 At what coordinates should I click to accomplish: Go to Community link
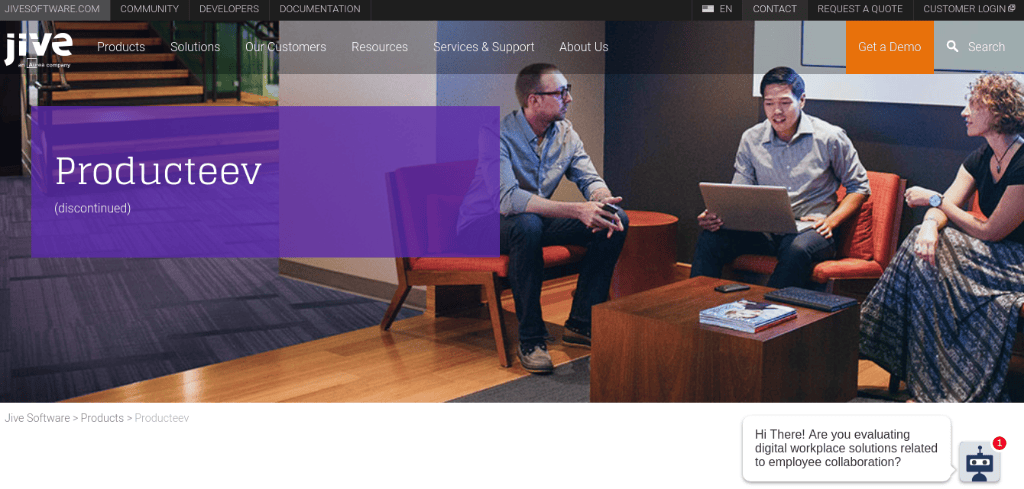150,9
